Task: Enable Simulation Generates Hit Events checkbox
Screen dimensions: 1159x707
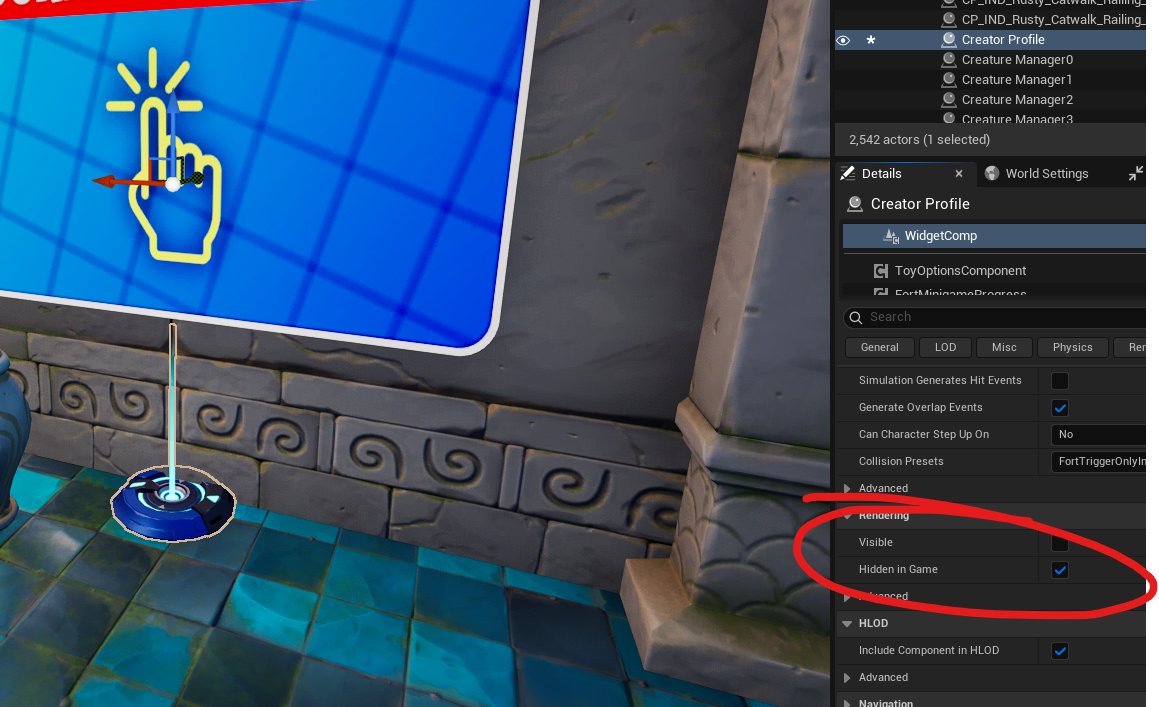Action: [1060, 381]
